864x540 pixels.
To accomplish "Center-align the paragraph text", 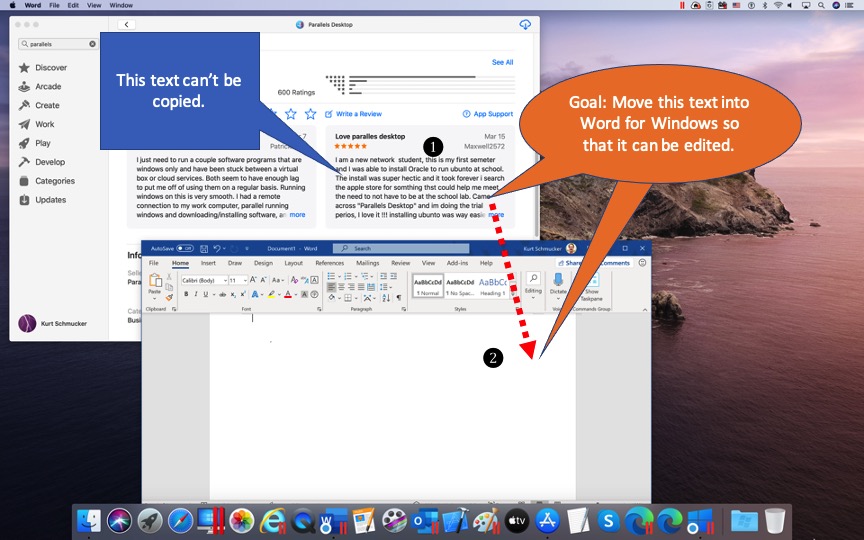I will coord(341,287).
